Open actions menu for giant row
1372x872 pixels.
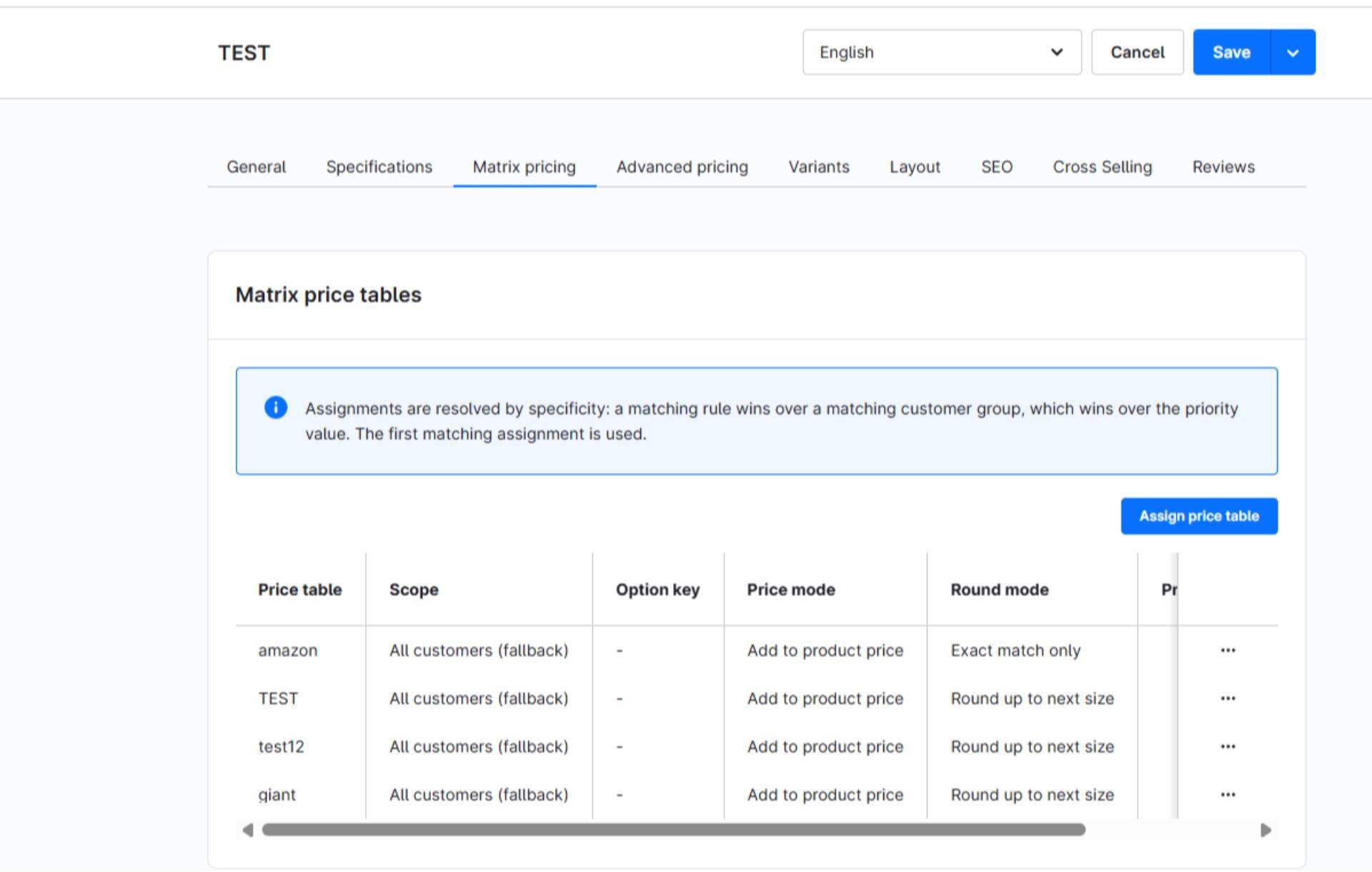point(1228,794)
